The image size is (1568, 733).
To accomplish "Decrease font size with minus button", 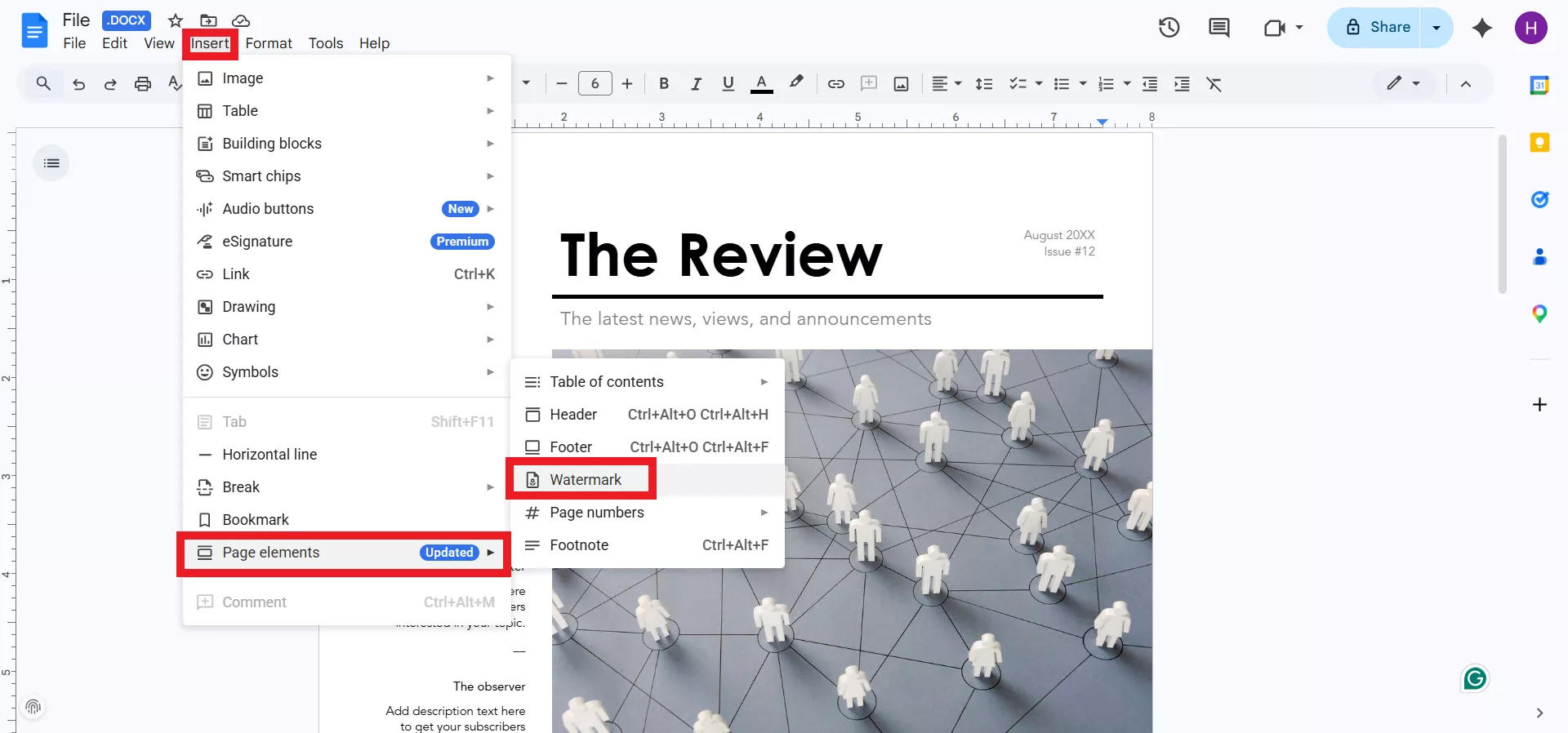I will [562, 83].
